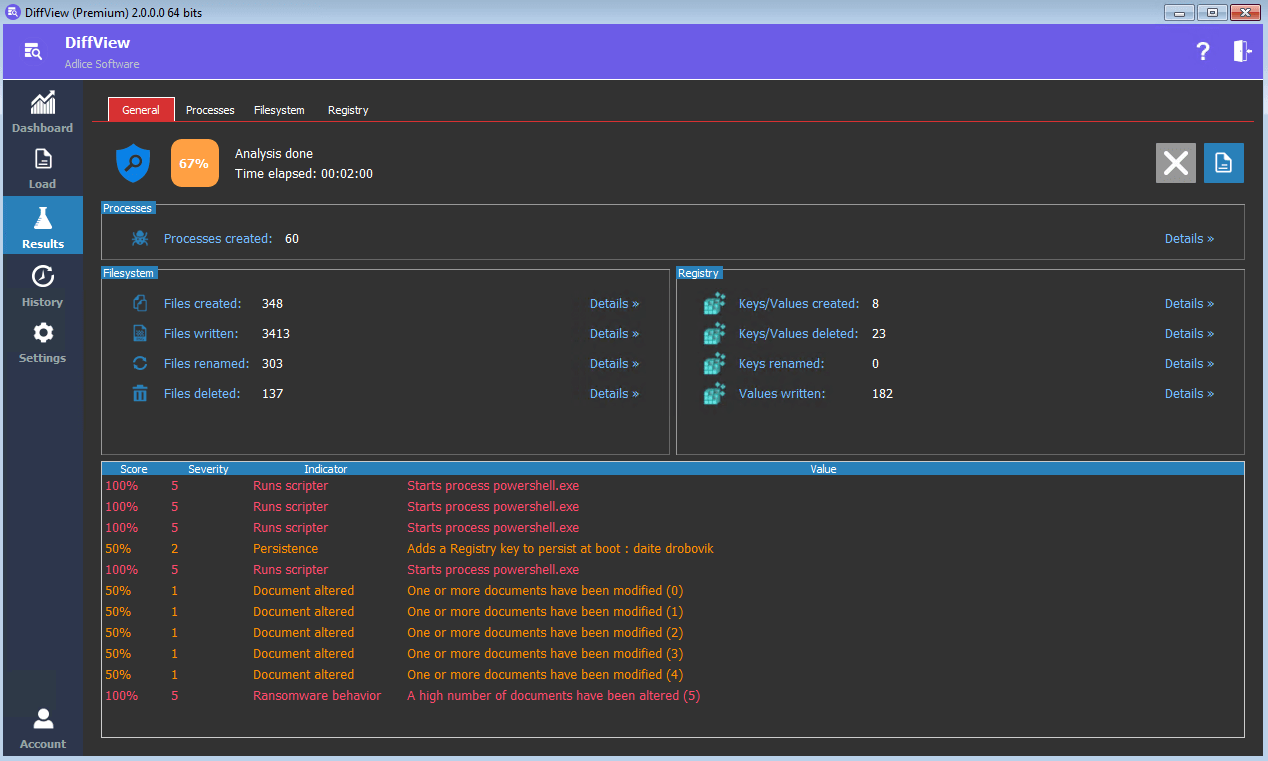Screen dimensions: 1268x761
Task: Expand Details for Files deleted
Action: coord(614,394)
